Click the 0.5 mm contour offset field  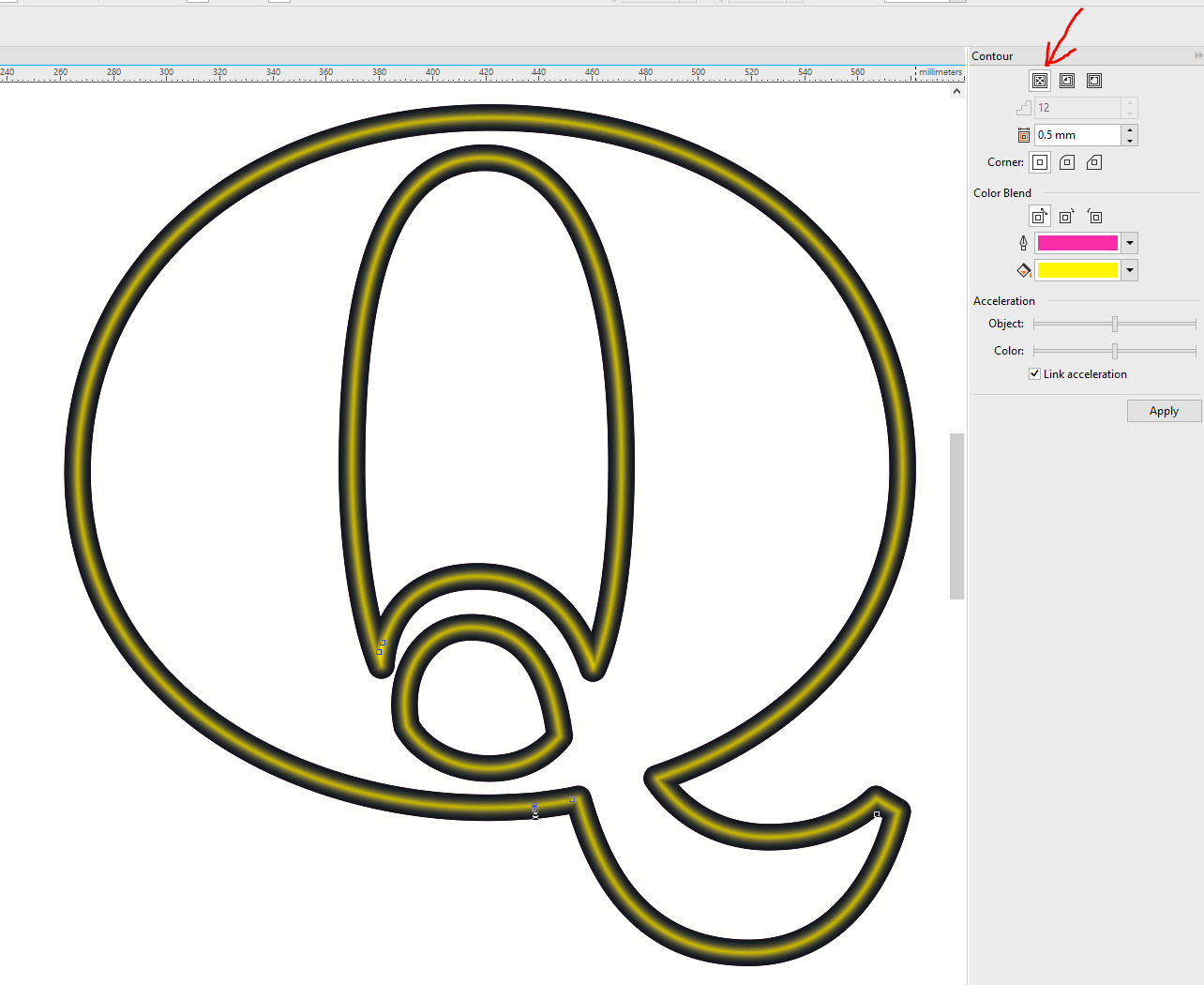[1077, 135]
